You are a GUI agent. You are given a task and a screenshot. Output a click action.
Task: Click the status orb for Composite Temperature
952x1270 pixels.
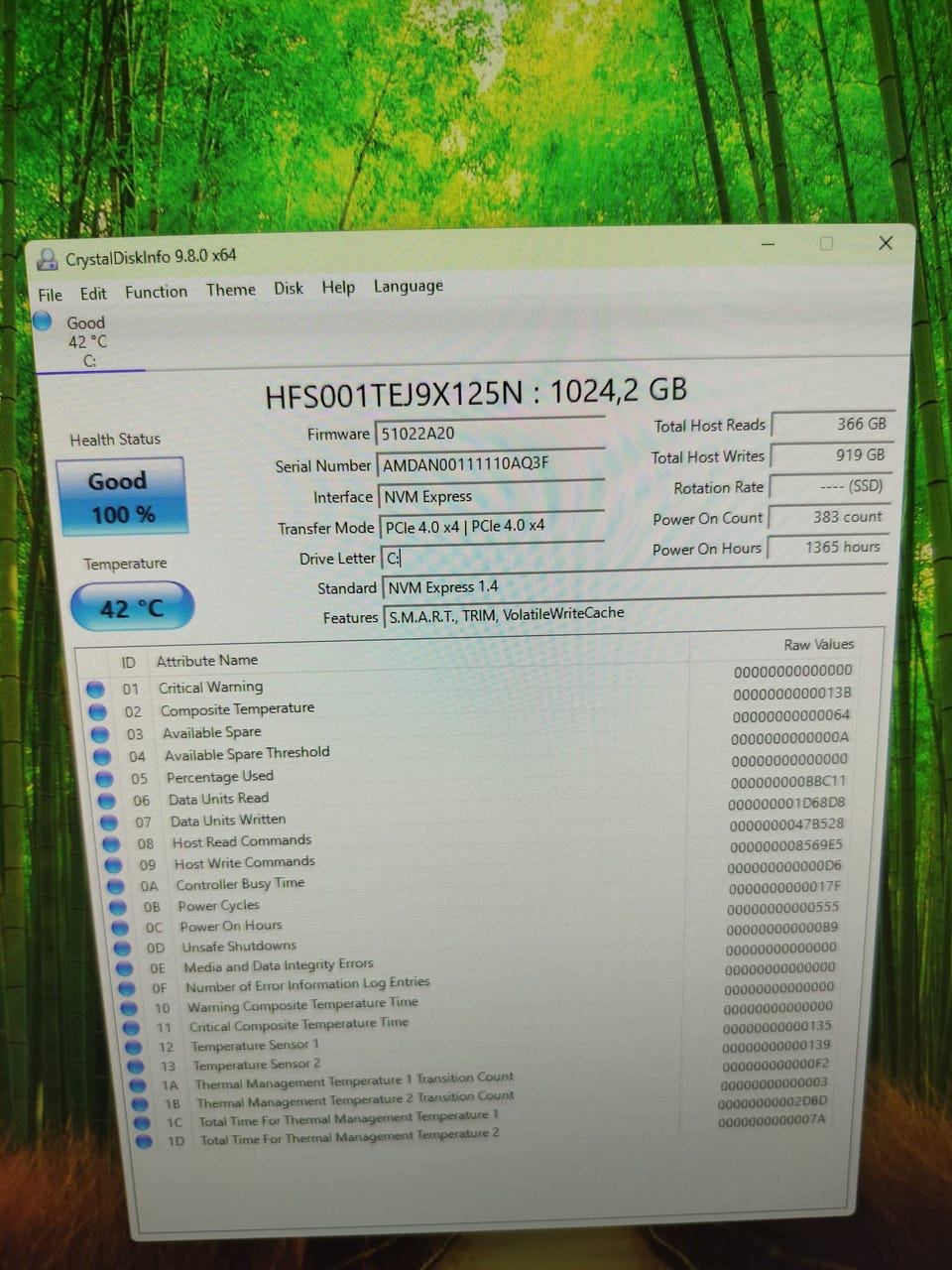97,711
